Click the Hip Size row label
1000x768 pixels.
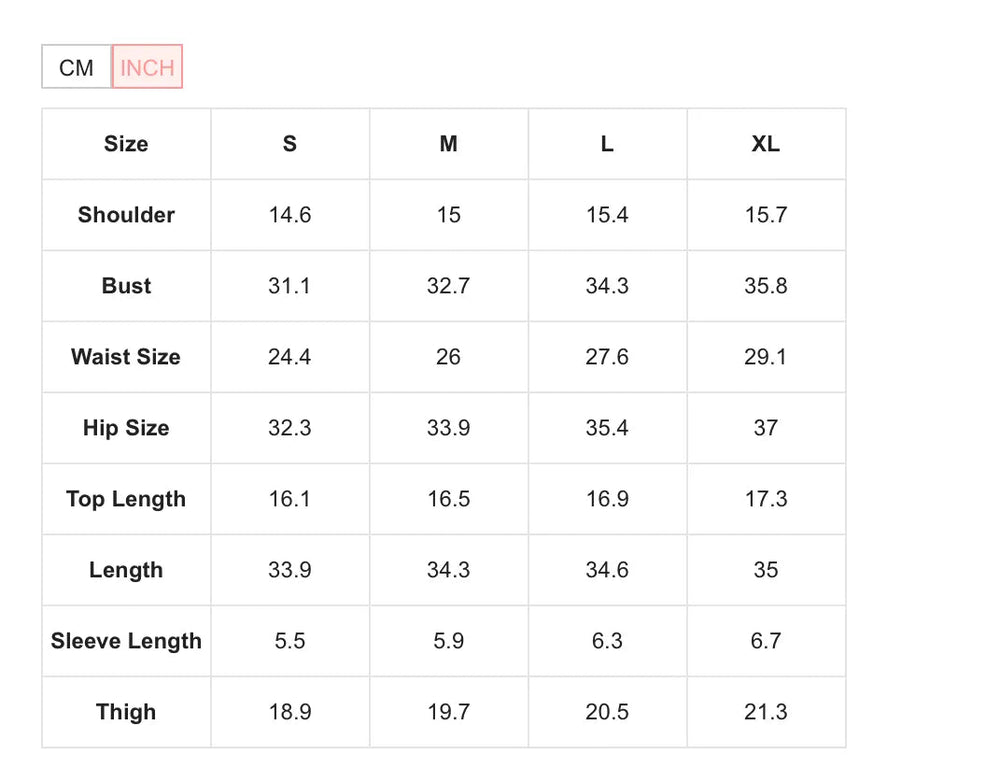125,428
